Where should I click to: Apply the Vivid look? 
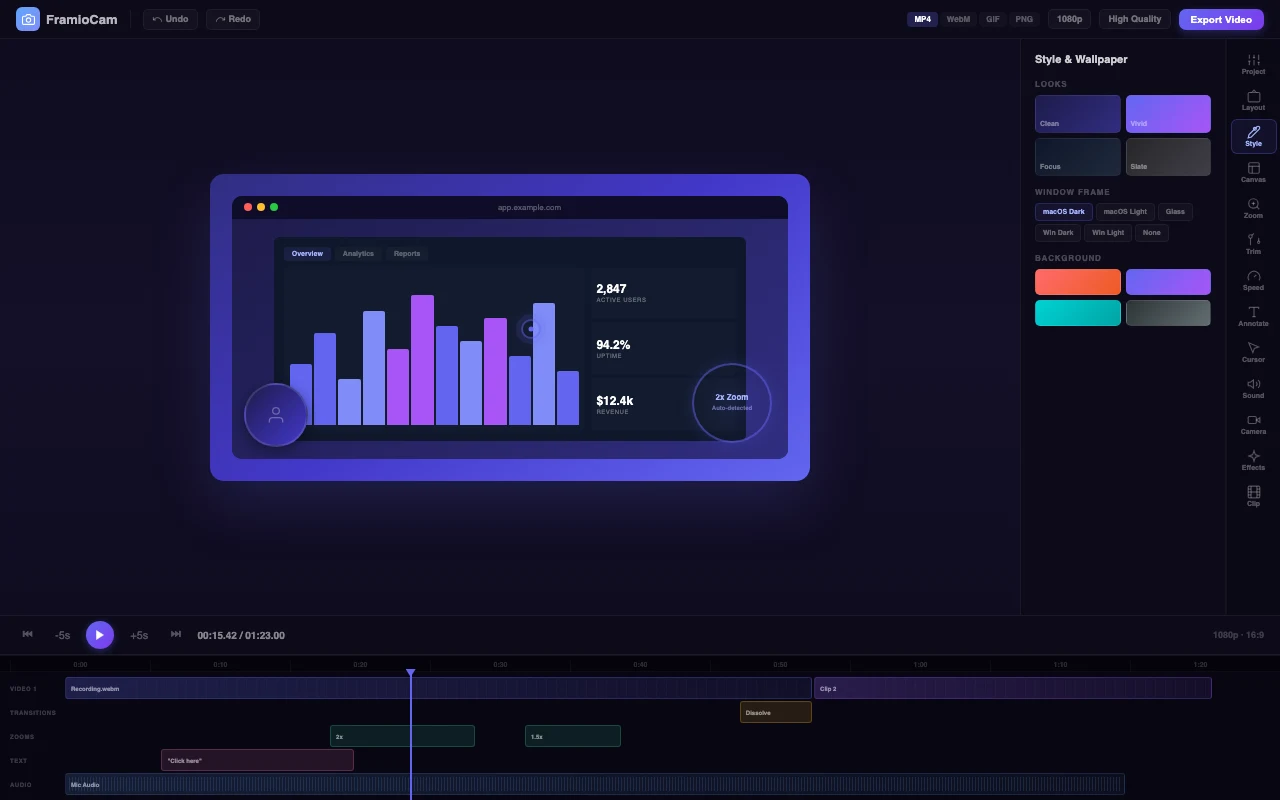click(x=1168, y=114)
